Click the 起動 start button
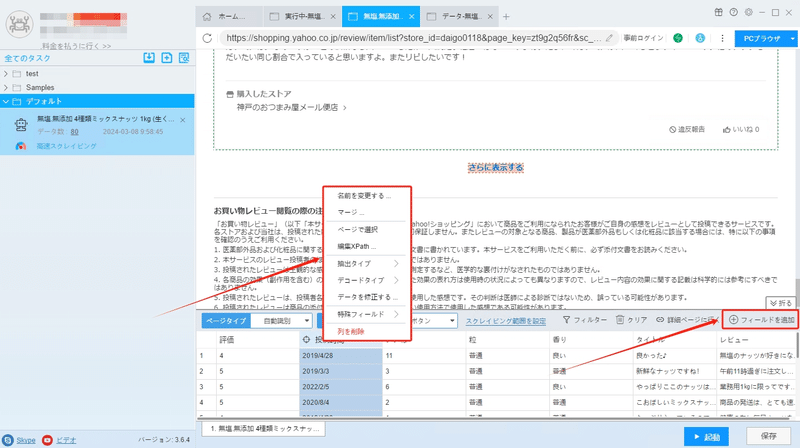The image size is (800, 448). (x=706, y=437)
